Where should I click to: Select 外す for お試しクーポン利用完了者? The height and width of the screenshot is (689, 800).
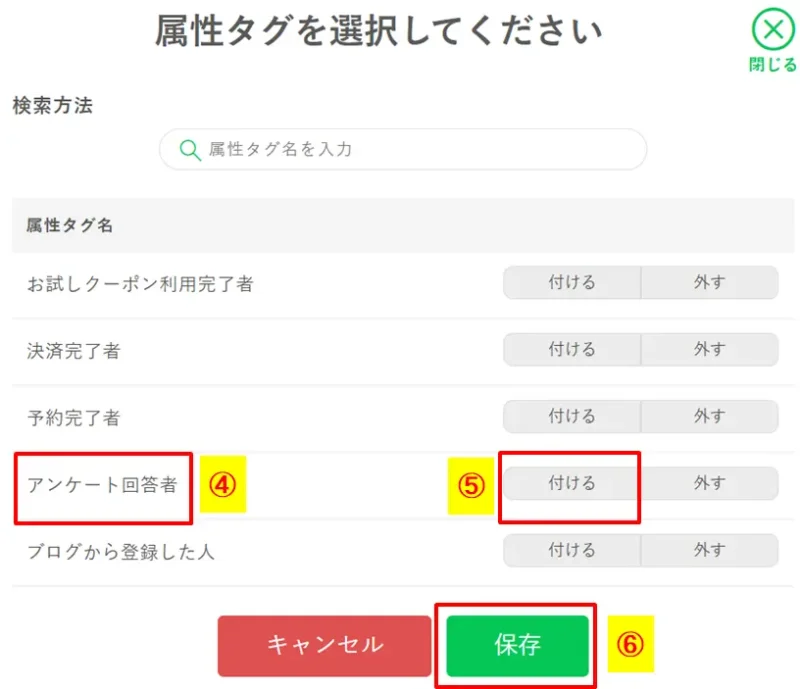click(x=710, y=283)
